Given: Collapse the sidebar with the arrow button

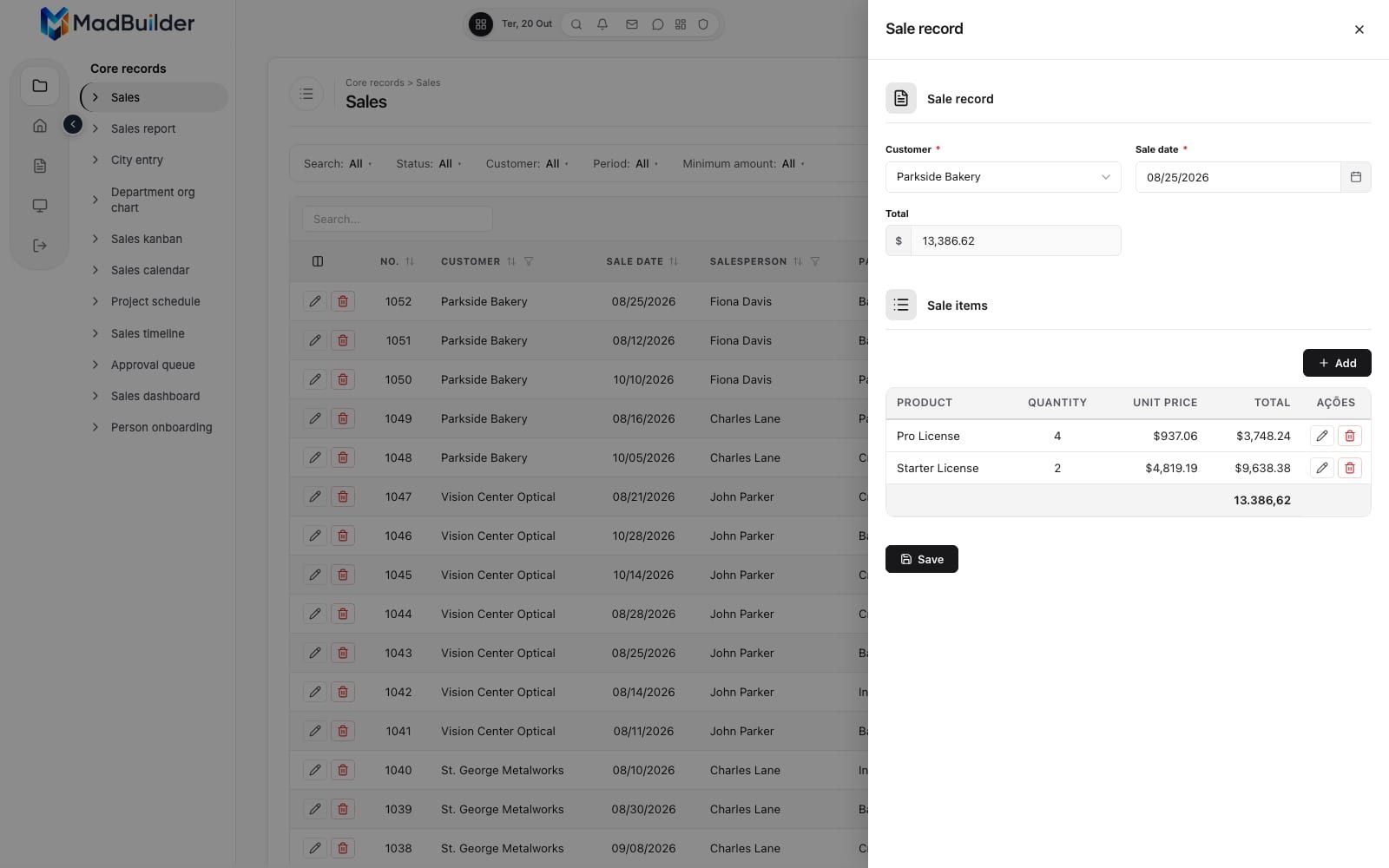Looking at the screenshot, I should pyautogui.click(x=73, y=125).
